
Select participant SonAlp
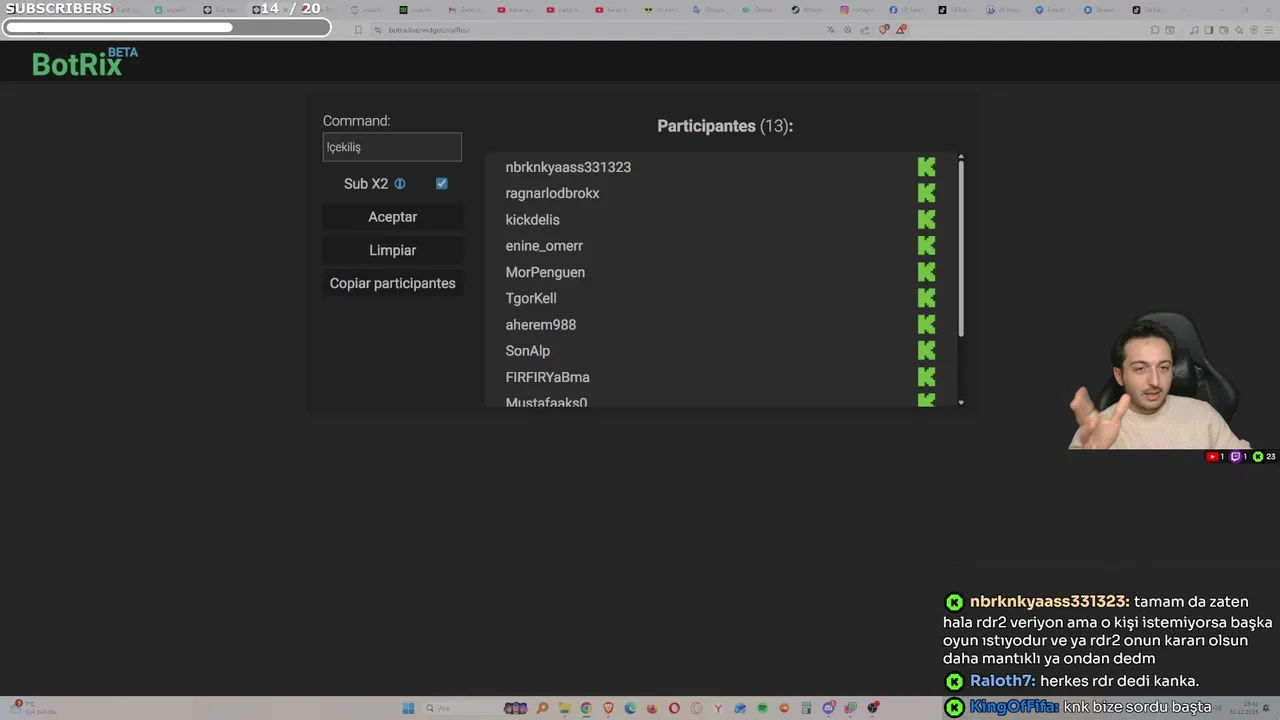528,351
